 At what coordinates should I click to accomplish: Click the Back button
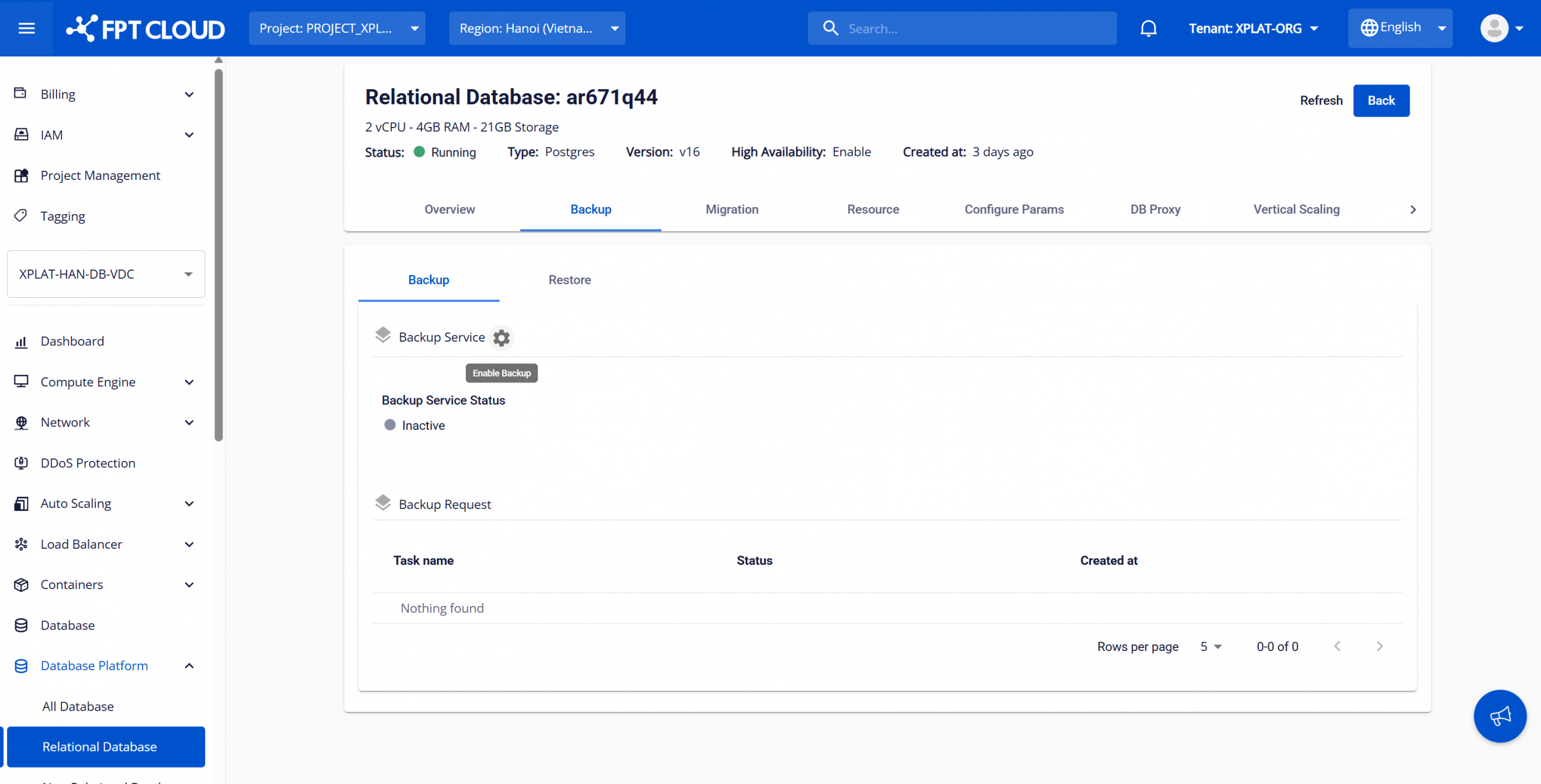point(1381,100)
